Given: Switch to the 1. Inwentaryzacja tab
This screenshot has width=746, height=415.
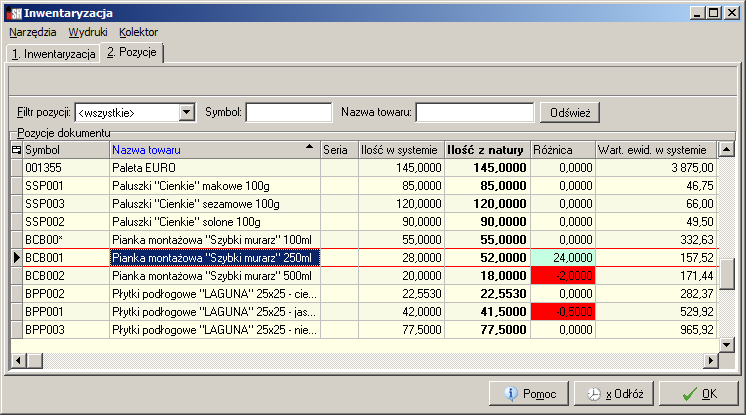Looking at the screenshot, I should pyautogui.click(x=53, y=54).
